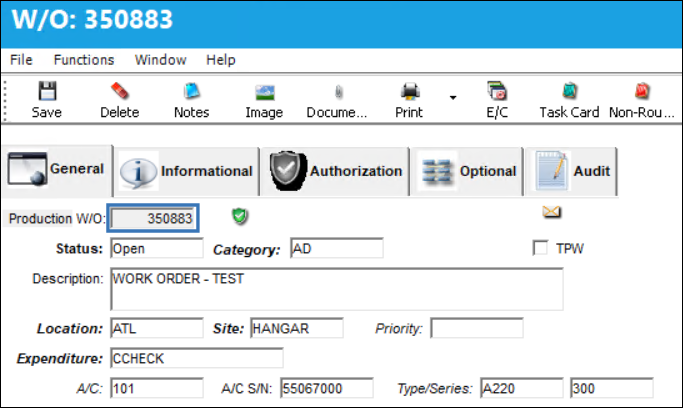
Task: Click the toolbar grip handle dots
Action: pos(5,101)
